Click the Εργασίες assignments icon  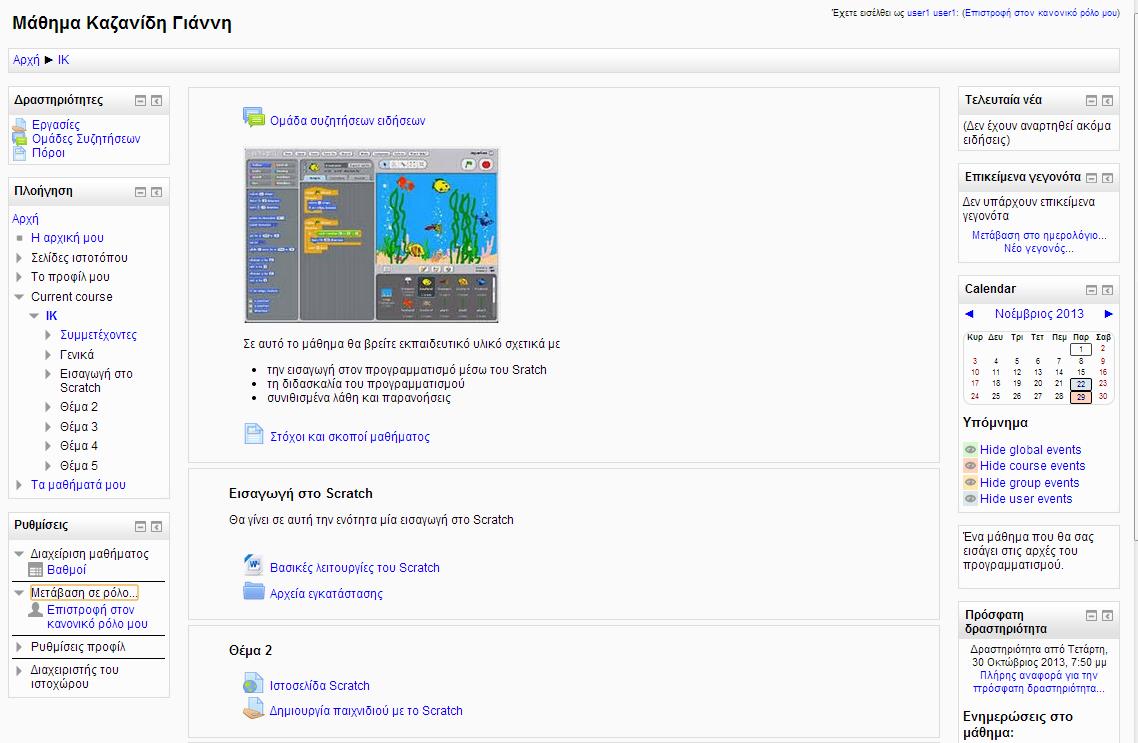[20, 126]
